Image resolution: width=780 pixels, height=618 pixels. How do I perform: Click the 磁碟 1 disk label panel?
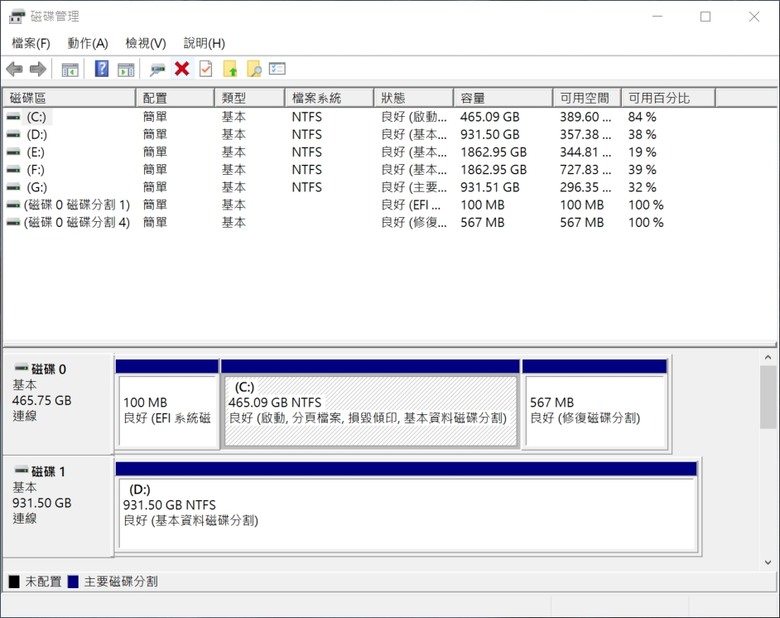(58, 506)
